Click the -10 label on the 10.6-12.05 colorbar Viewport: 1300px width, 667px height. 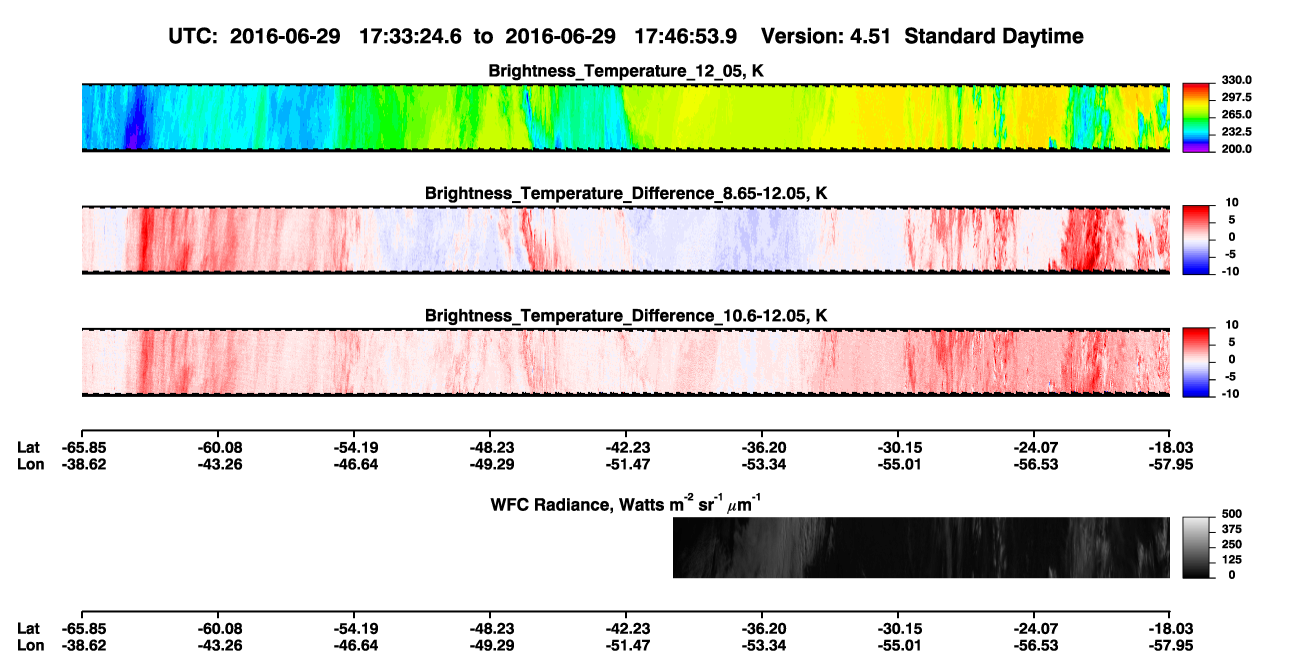click(x=1231, y=394)
